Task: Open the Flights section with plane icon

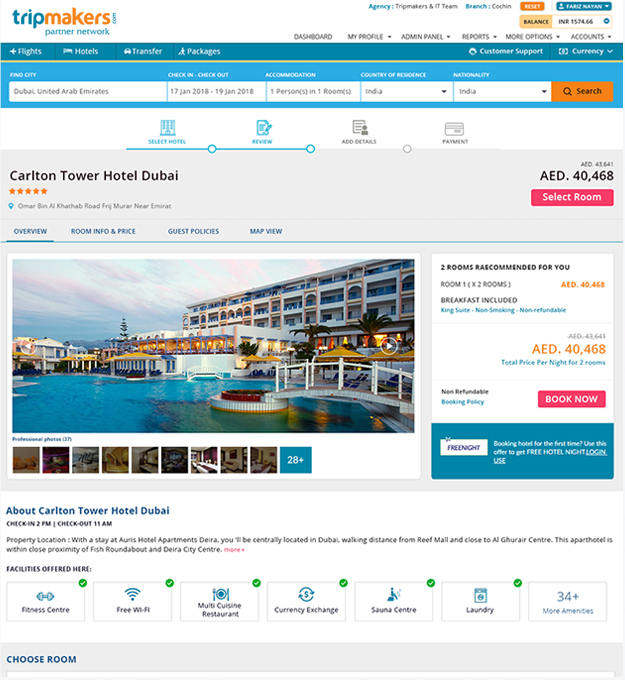Action: (x=26, y=51)
